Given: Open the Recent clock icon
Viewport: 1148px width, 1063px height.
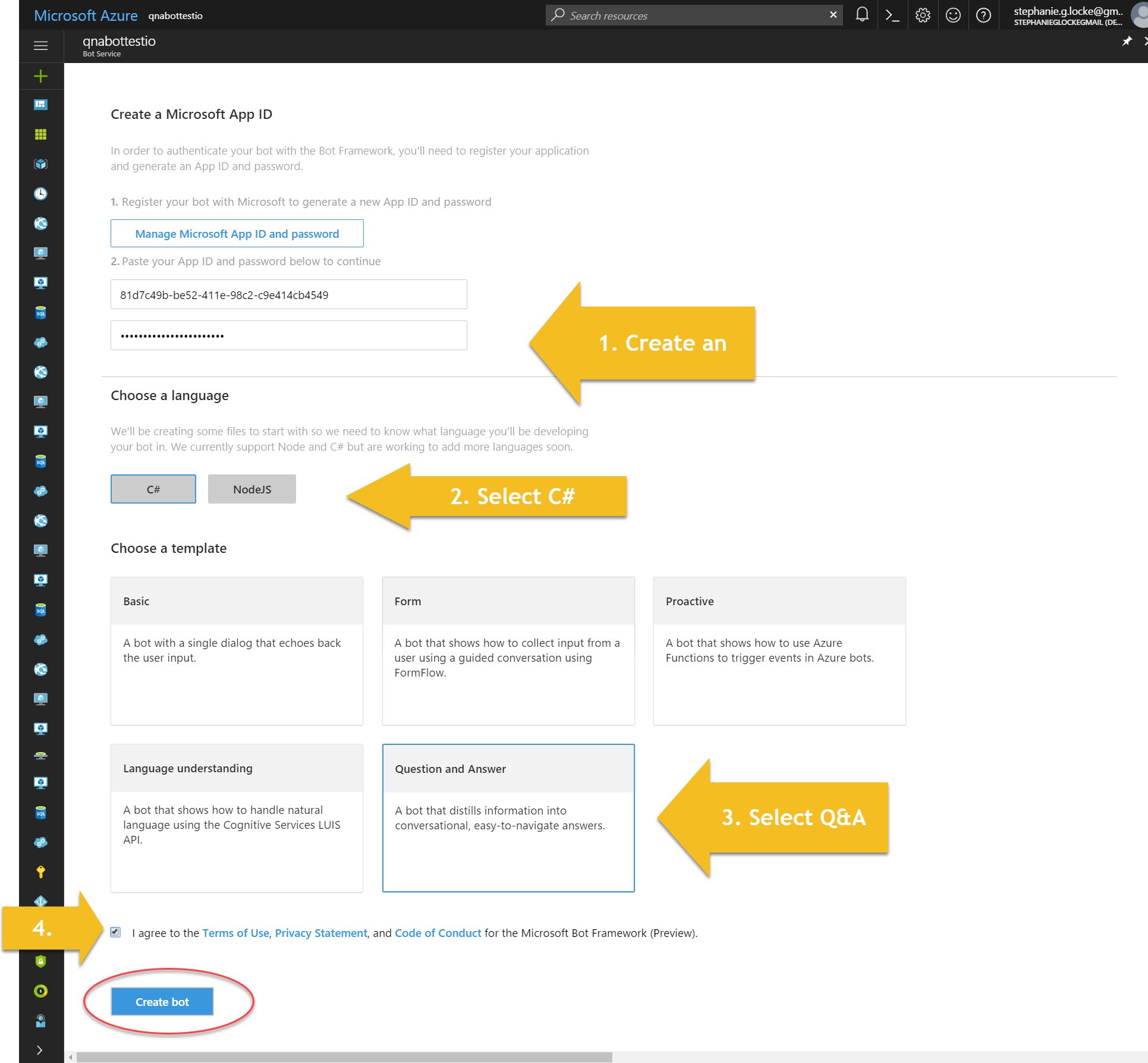Looking at the screenshot, I should coord(40,194).
